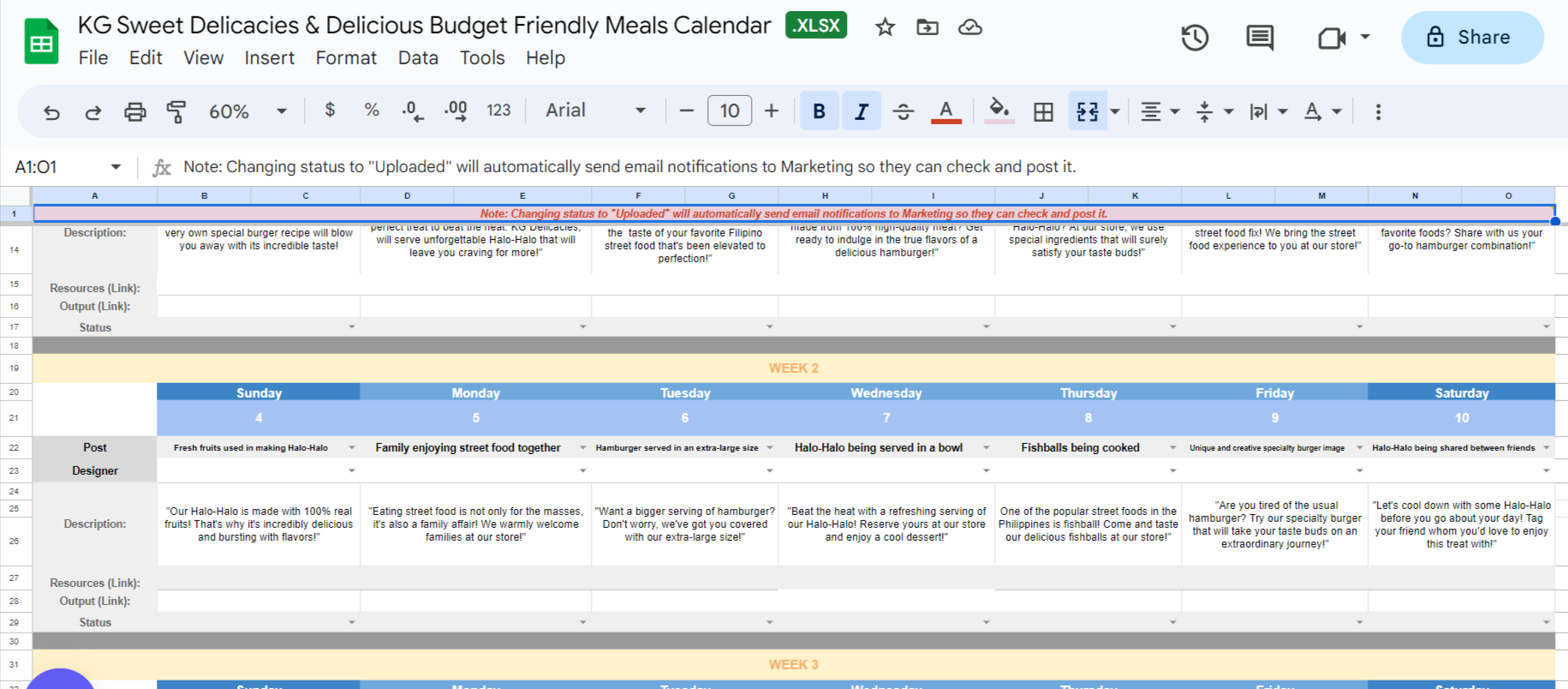Open the comments panel
This screenshot has height=689, width=1568.
[1260, 38]
